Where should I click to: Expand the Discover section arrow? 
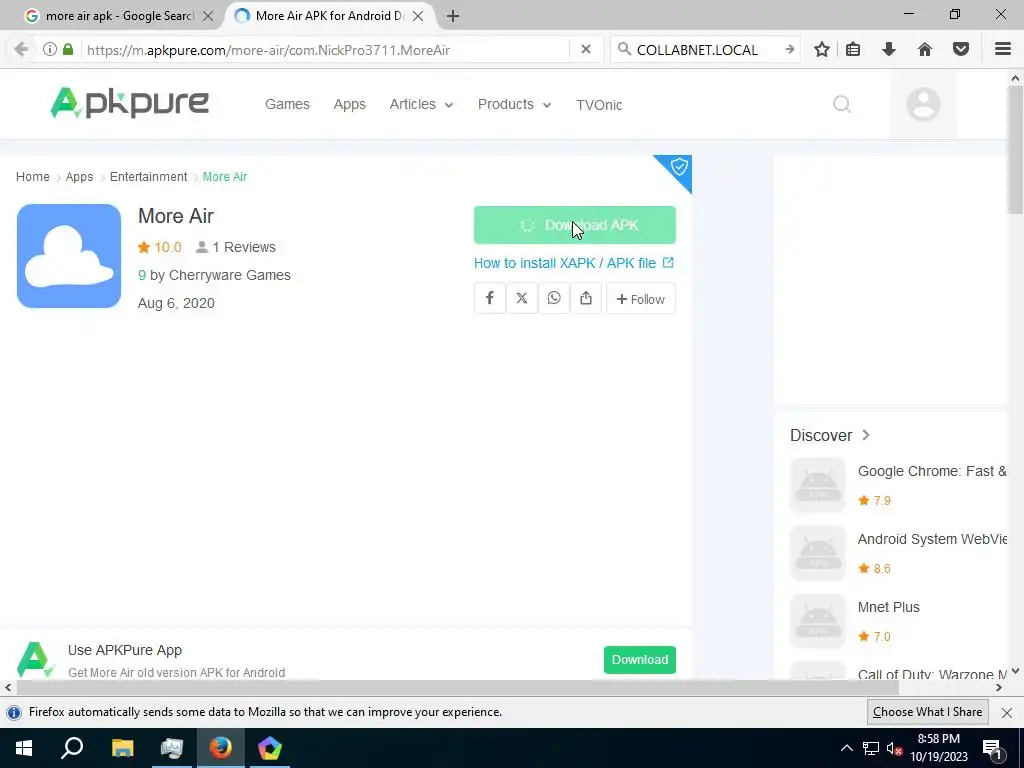tap(866, 435)
